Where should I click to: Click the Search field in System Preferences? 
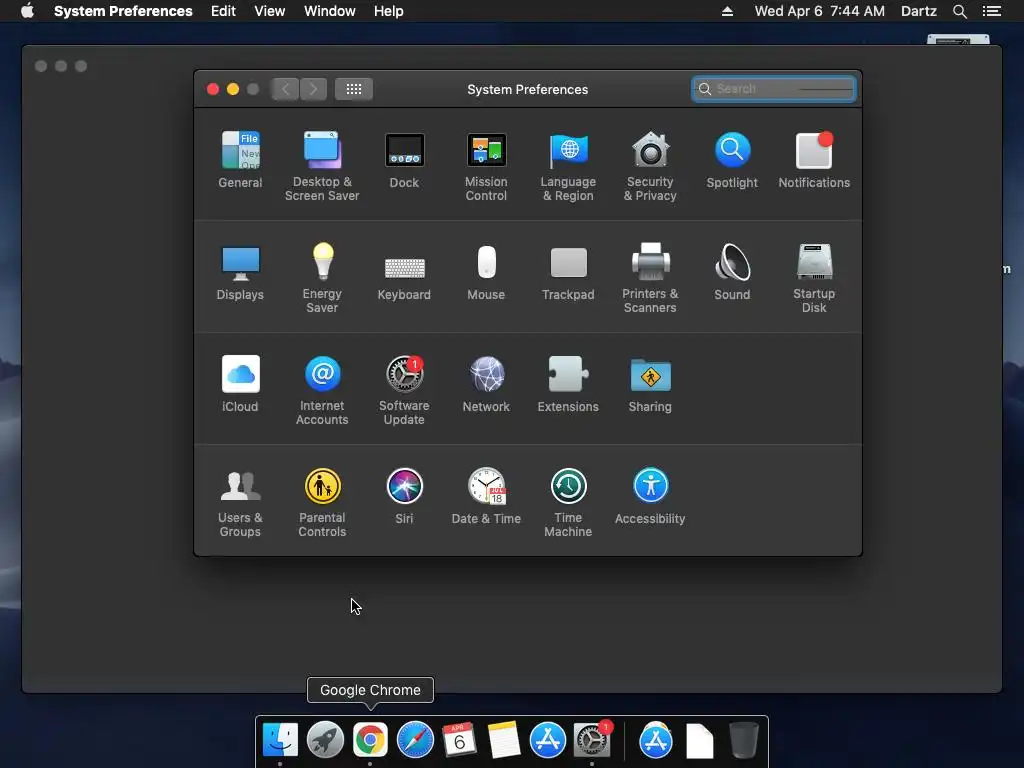point(774,89)
